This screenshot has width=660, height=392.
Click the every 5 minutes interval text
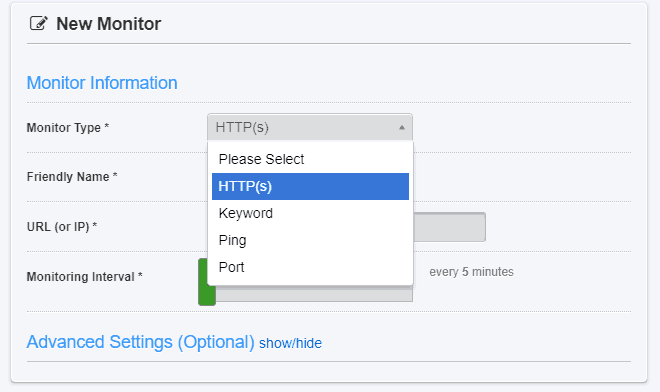pyautogui.click(x=471, y=272)
